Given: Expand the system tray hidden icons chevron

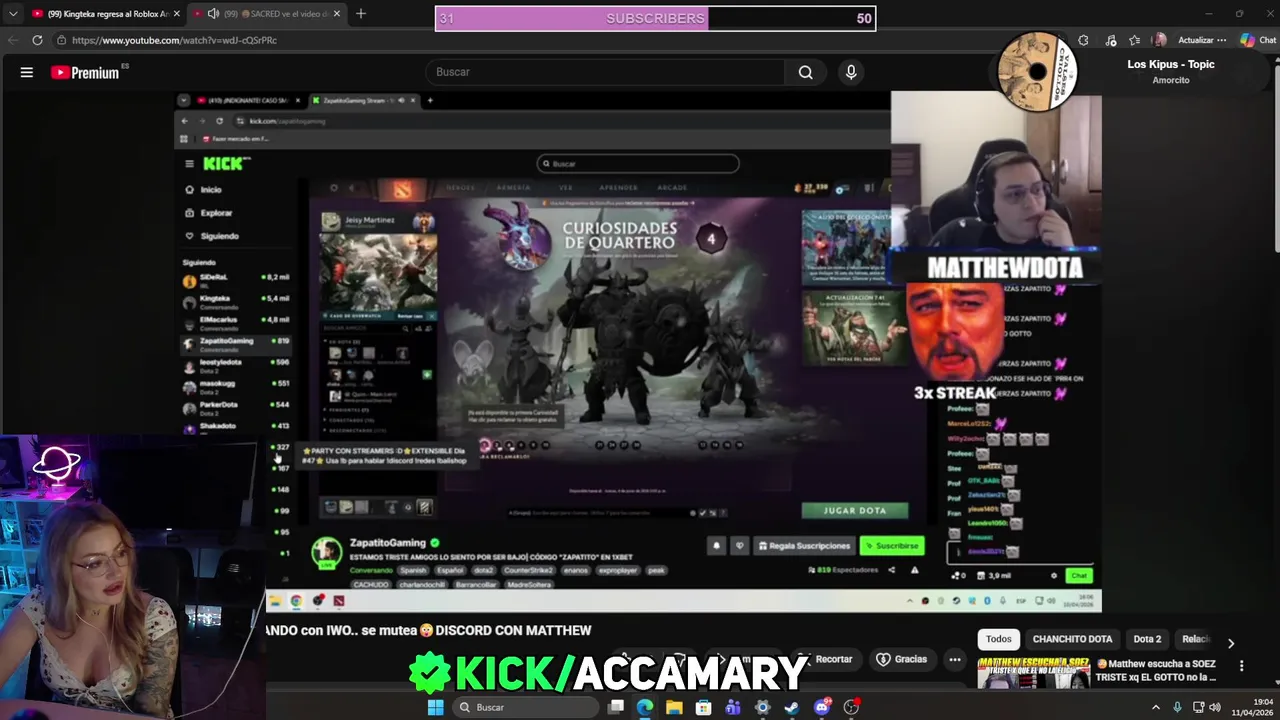Looking at the screenshot, I should [1156, 707].
